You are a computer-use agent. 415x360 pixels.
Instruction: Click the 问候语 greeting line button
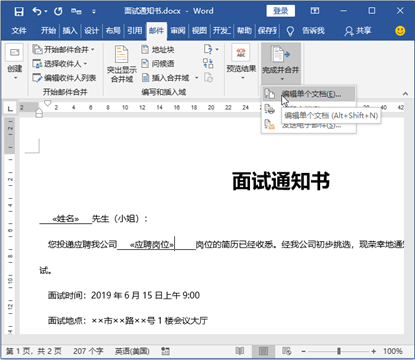tap(158, 63)
